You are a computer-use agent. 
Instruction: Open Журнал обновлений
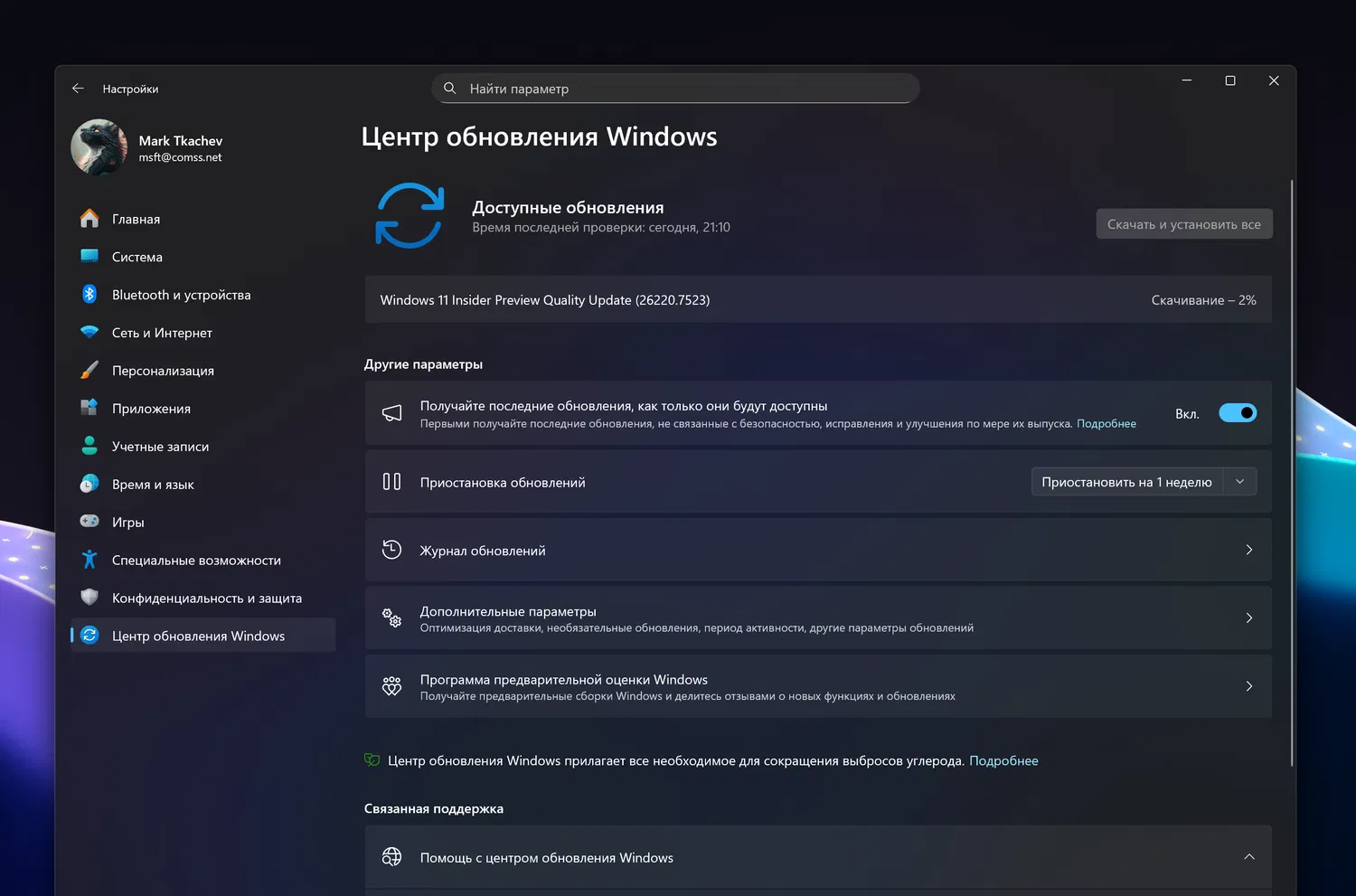814,550
